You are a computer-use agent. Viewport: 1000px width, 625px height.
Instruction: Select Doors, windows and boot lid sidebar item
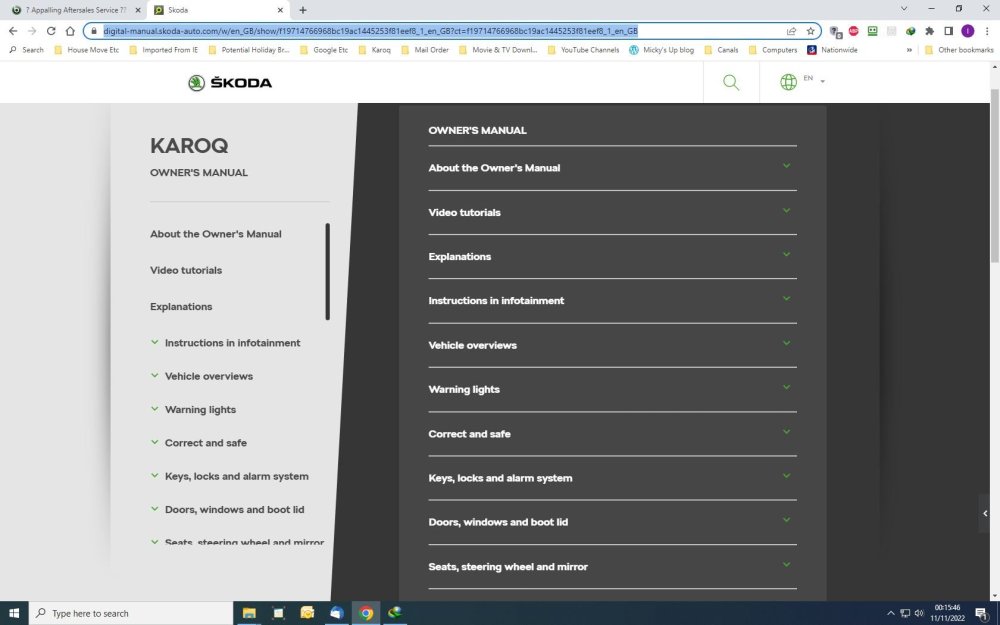[235, 510]
